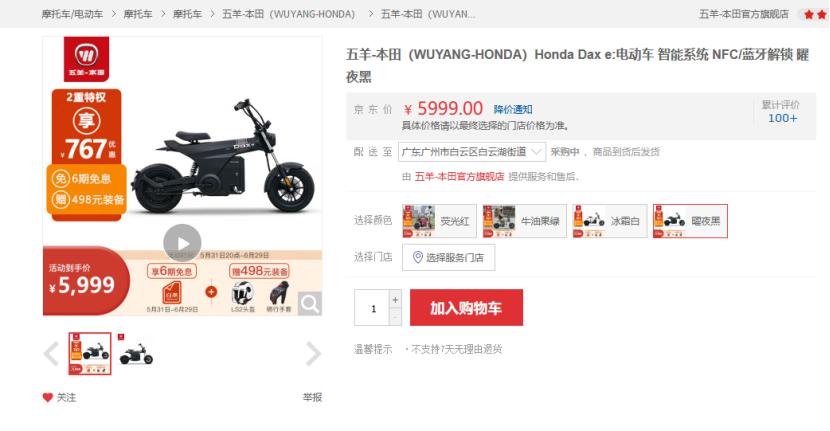Click the magnifier zoom icon on product image
Viewport: 830px width, 431px height.
[310, 304]
